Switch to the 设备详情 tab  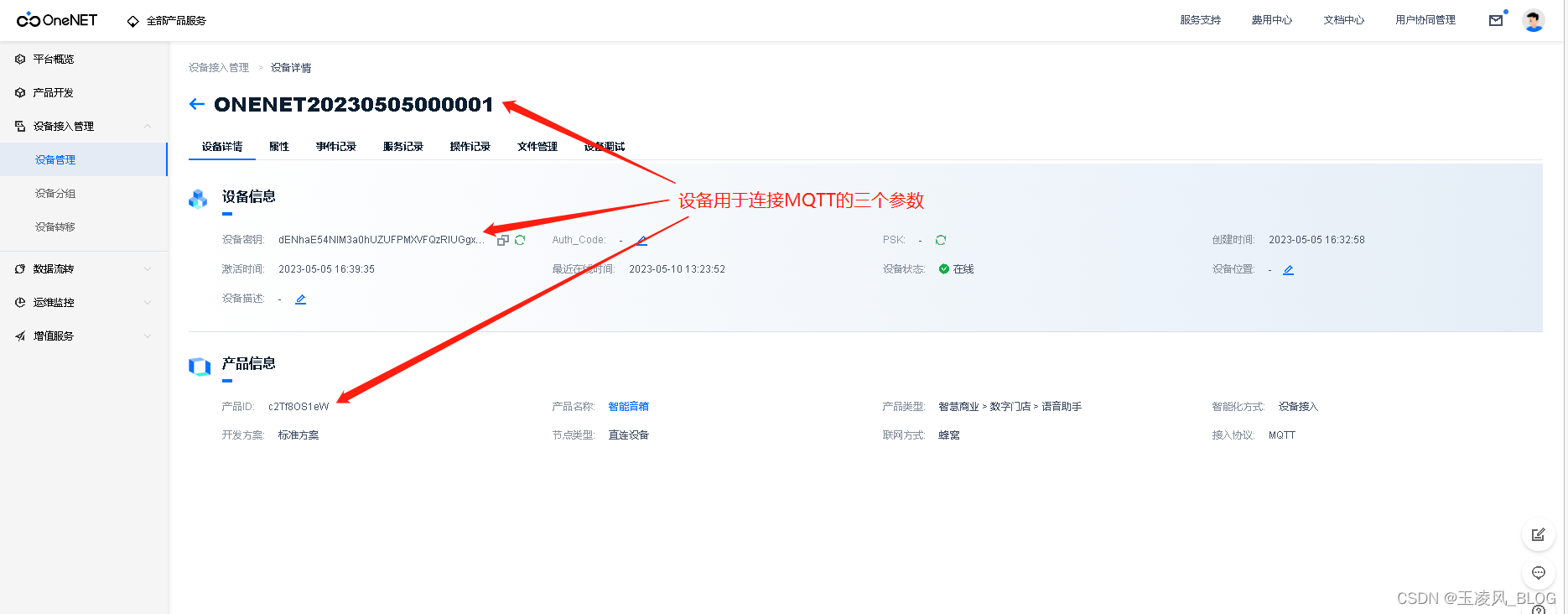(222, 146)
